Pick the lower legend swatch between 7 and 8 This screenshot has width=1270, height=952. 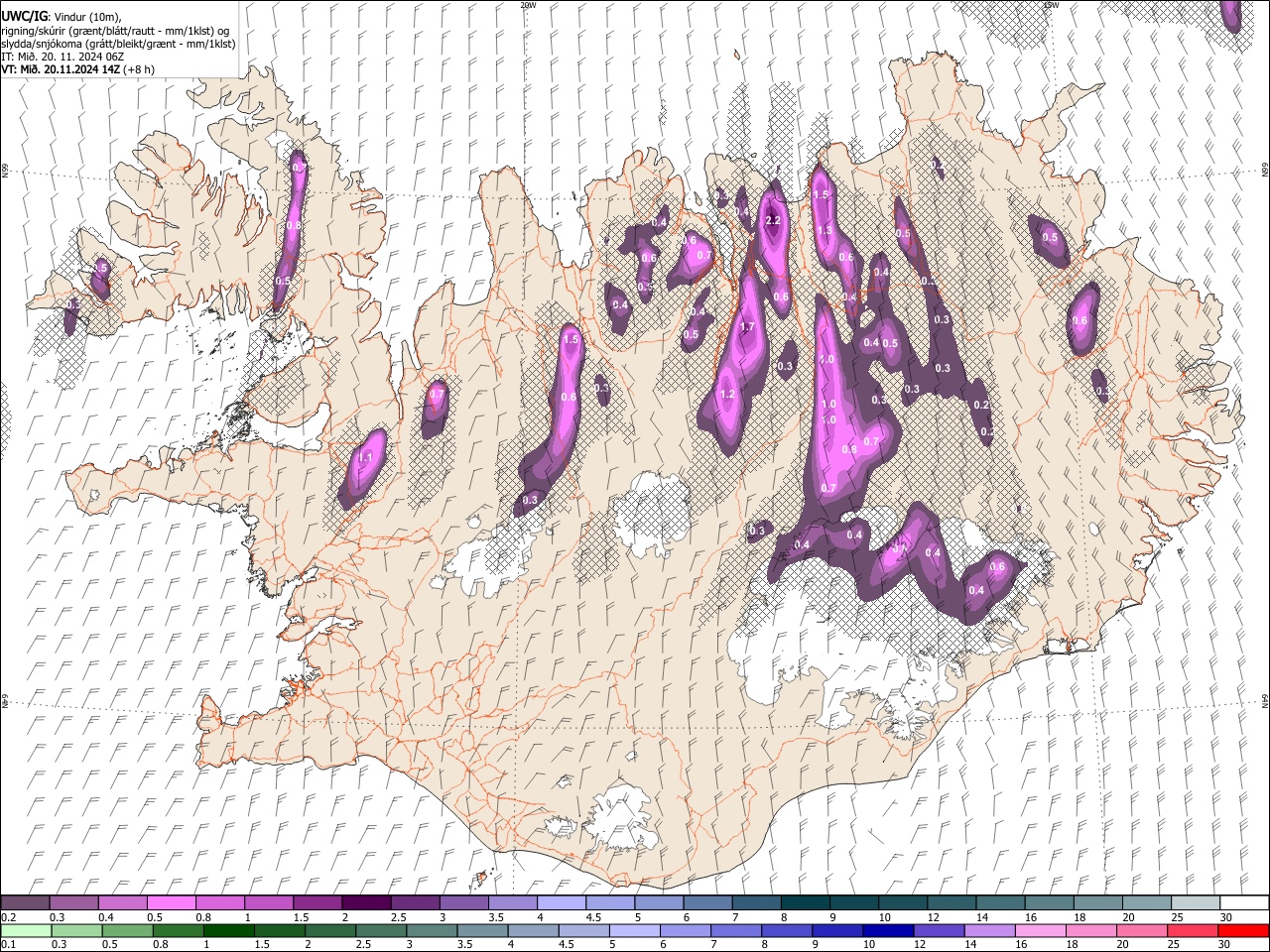click(735, 930)
